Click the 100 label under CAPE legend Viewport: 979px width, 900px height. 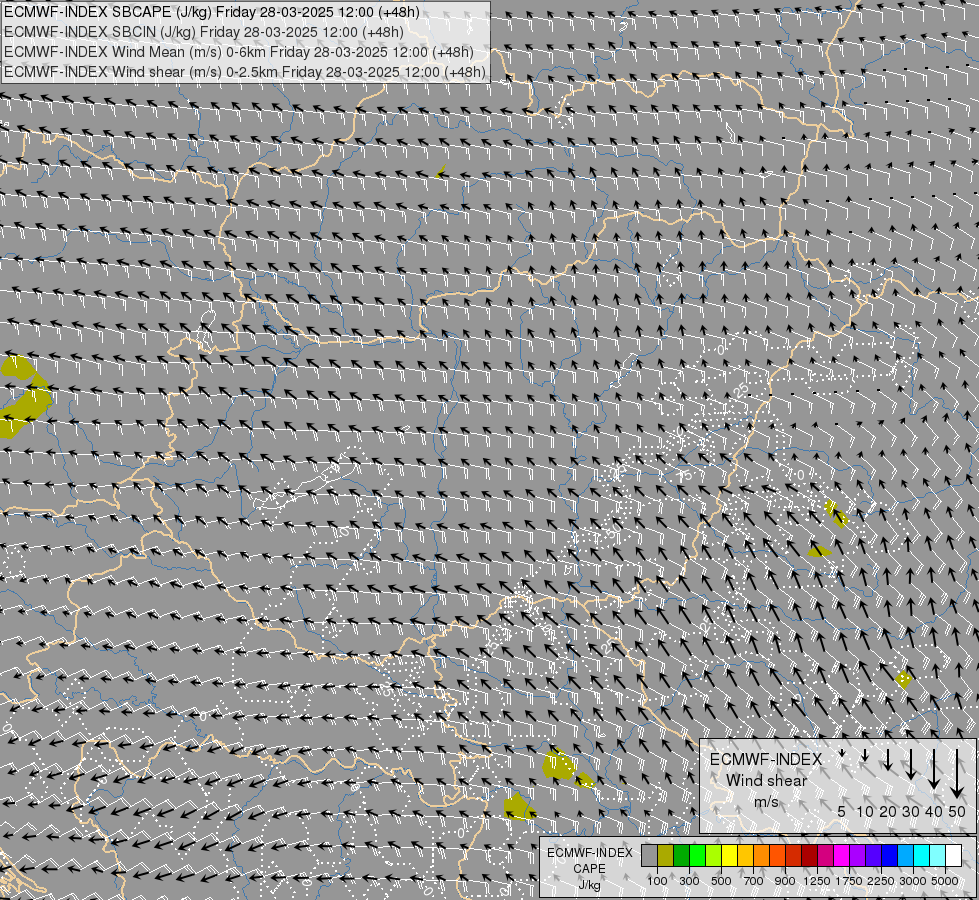click(x=657, y=881)
